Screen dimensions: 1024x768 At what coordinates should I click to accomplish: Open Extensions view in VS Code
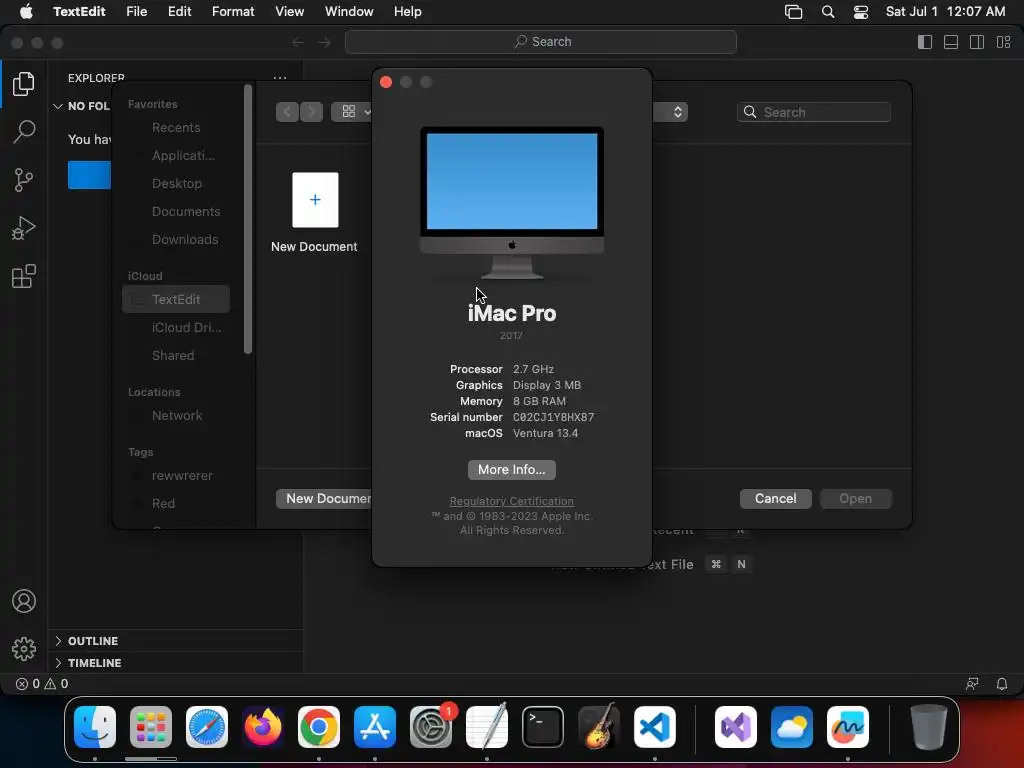tap(24, 276)
